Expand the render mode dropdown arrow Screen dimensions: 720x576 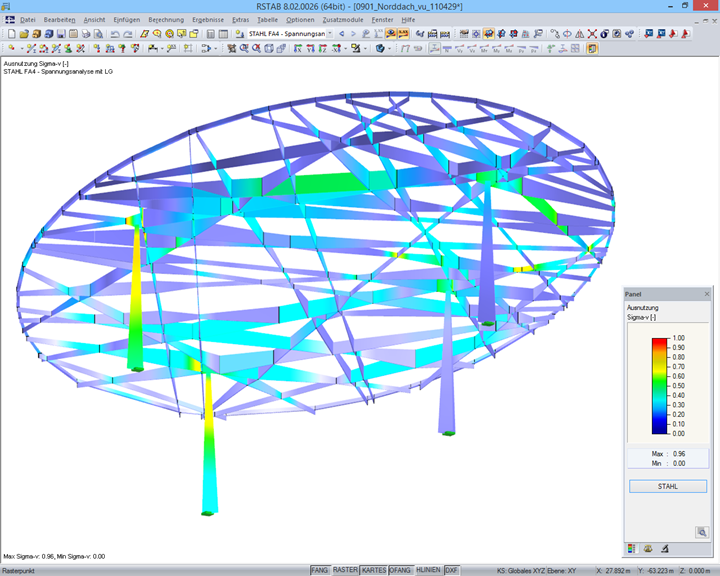point(390,49)
